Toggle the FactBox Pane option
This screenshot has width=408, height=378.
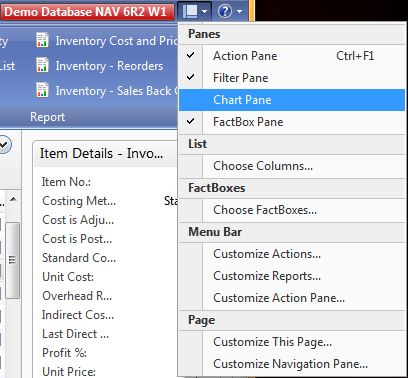[x=292, y=122]
